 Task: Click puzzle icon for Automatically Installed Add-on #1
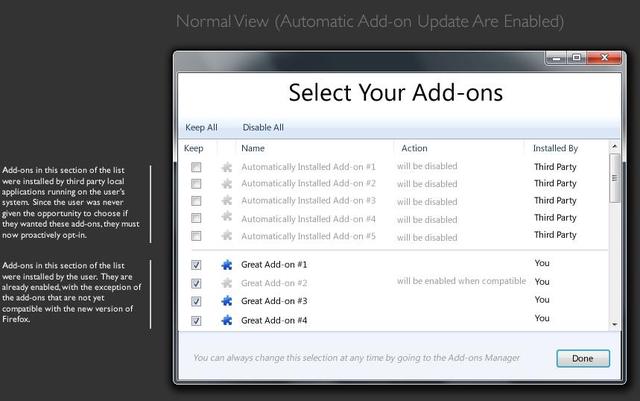227,167
